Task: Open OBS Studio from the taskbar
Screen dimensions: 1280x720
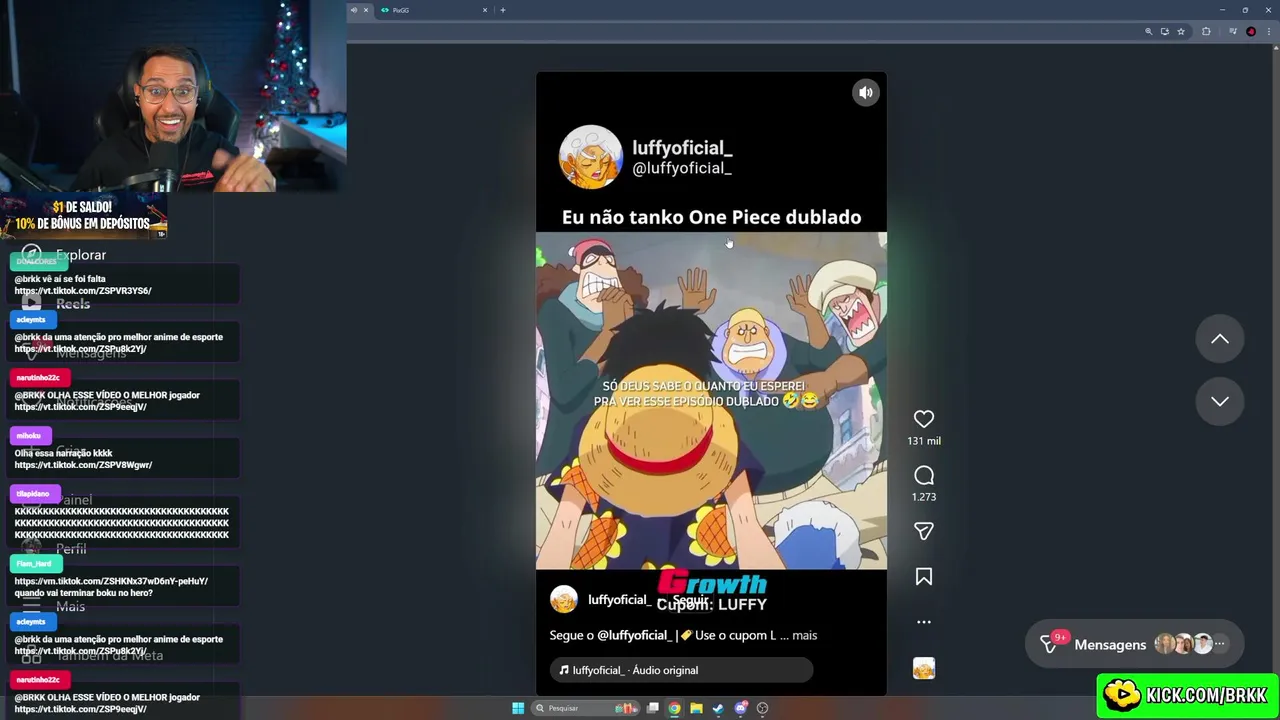Action: tap(762, 708)
